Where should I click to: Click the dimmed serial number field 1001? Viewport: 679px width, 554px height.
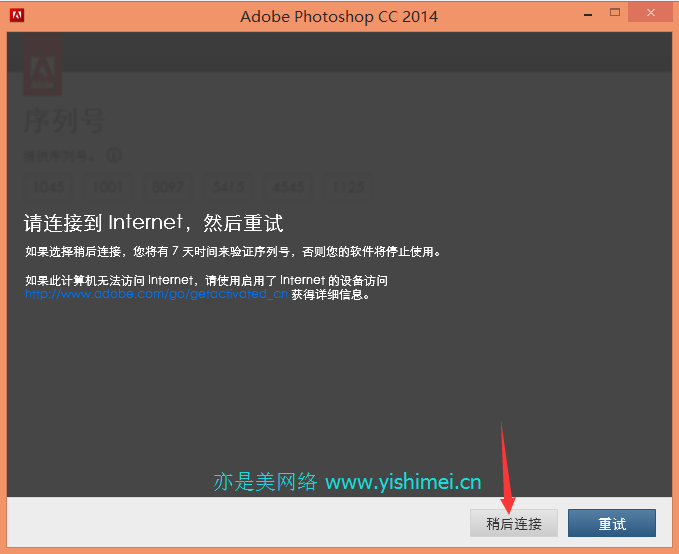click(108, 187)
